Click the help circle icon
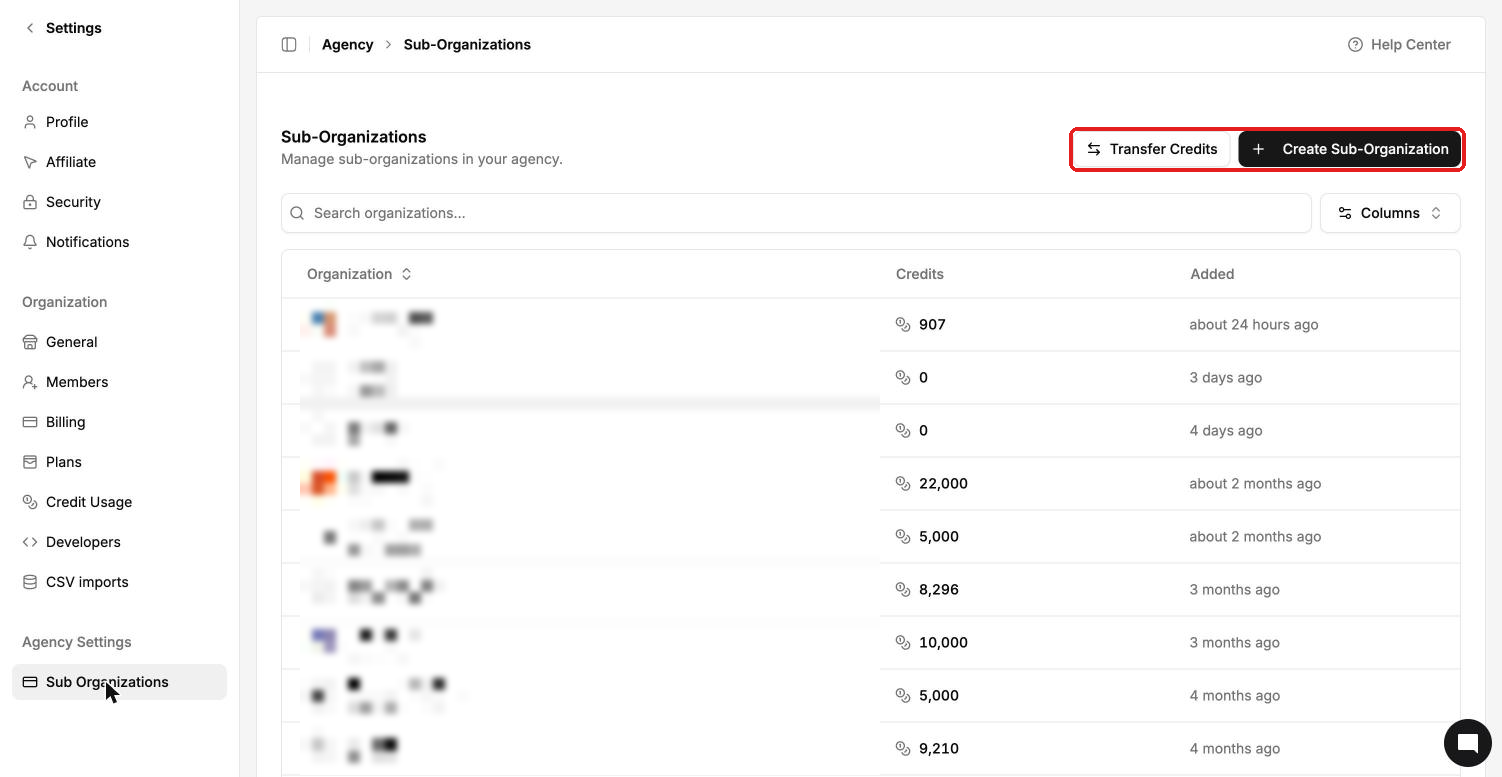Screen dimensions: 1502x777 coord(1355,44)
